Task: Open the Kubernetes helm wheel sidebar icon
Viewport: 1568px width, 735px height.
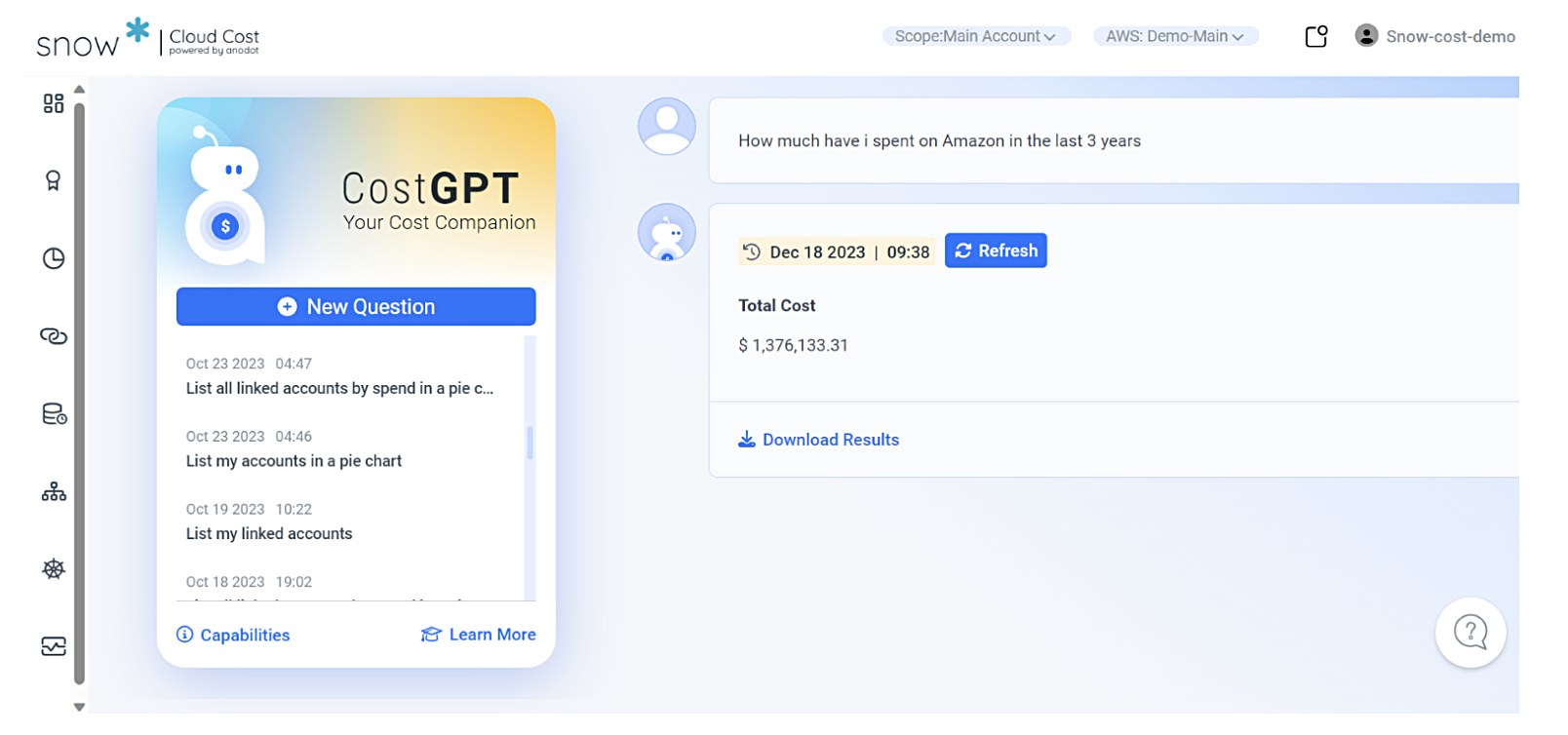Action: (x=54, y=569)
